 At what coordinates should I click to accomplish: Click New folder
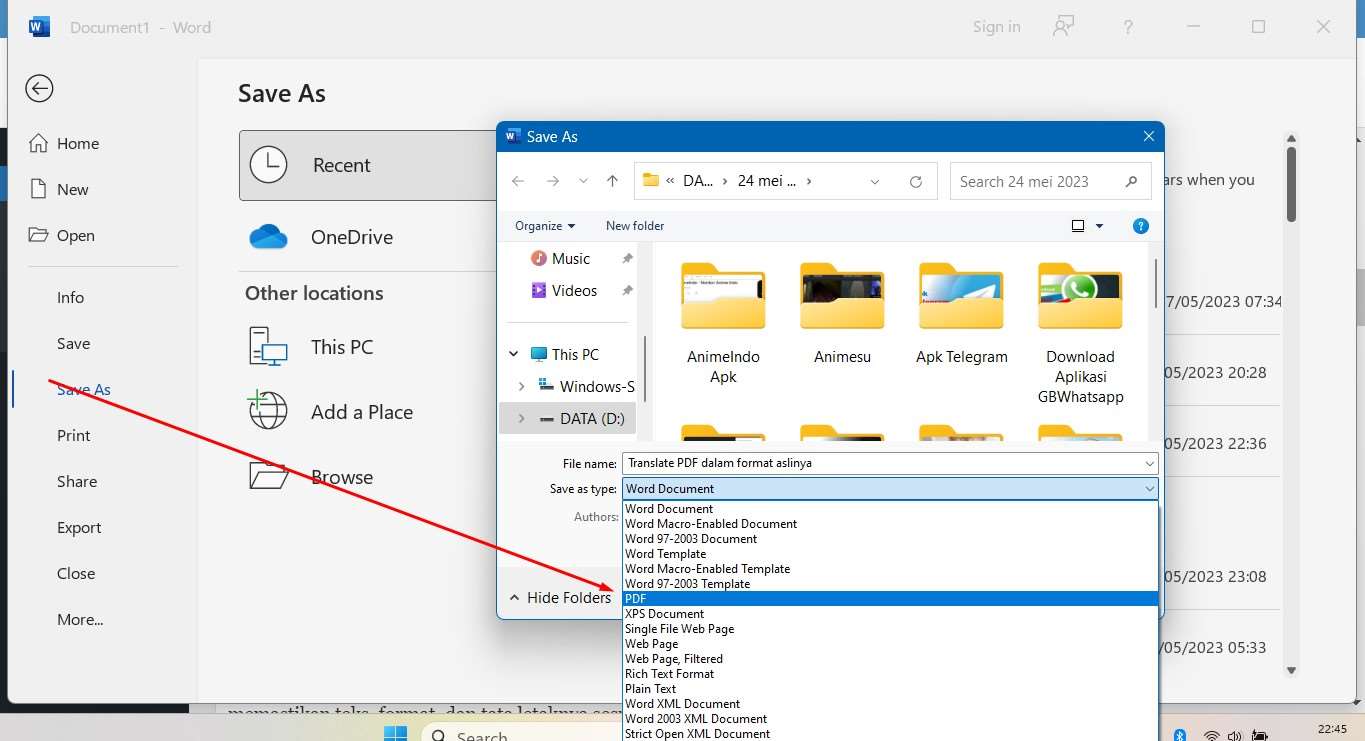tap(635, 226)
